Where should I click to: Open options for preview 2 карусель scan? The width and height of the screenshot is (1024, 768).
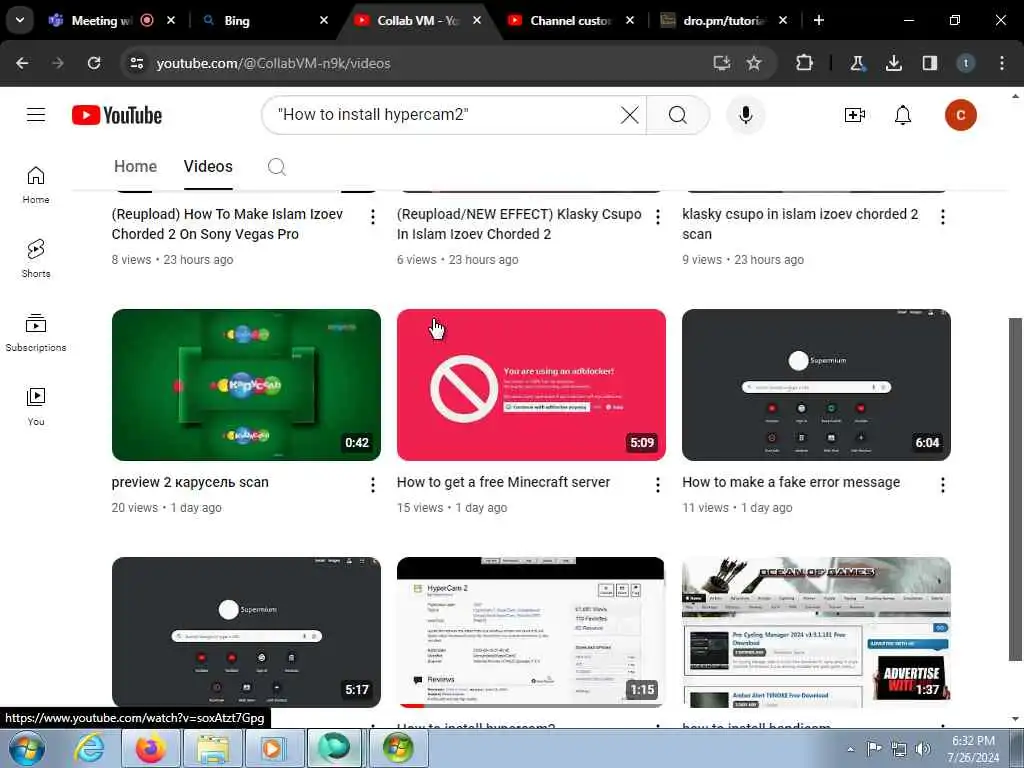pyautogui.click(x=373, y=485)
